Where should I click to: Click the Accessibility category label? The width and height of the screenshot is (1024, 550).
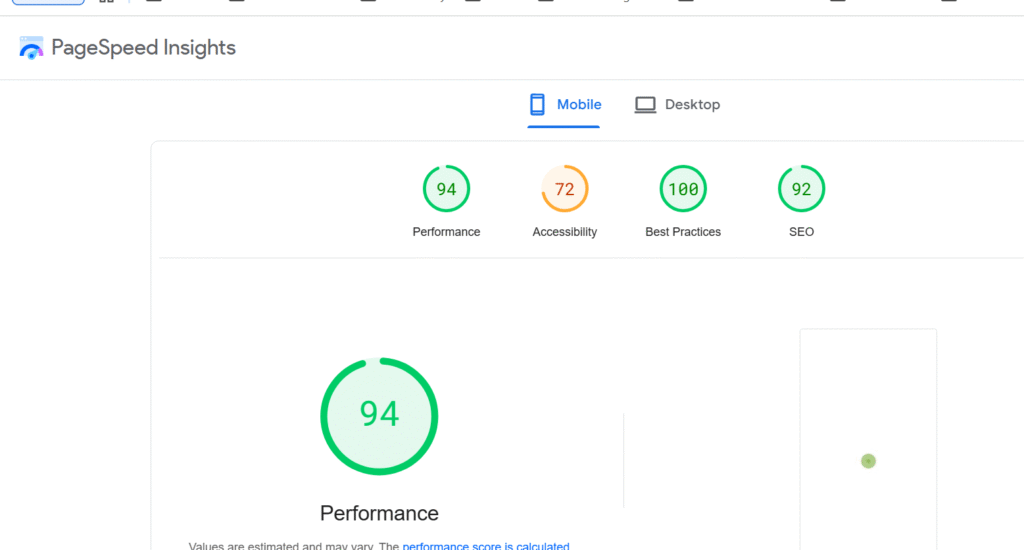point(565,232)
